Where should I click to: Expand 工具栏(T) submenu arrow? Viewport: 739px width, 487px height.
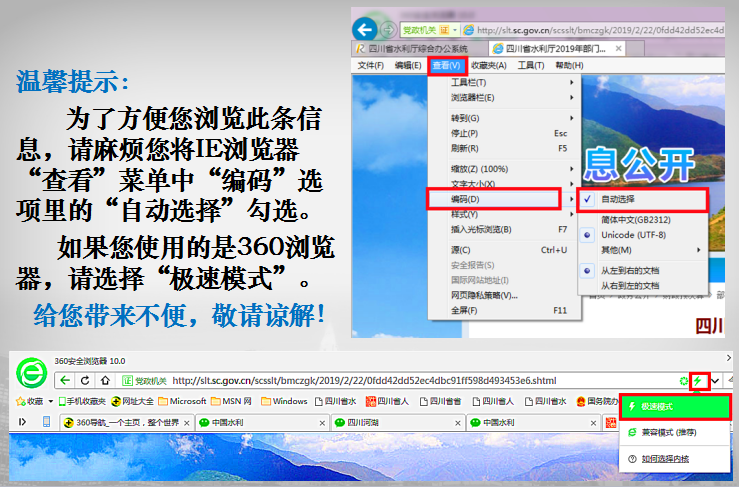[571, 83]
